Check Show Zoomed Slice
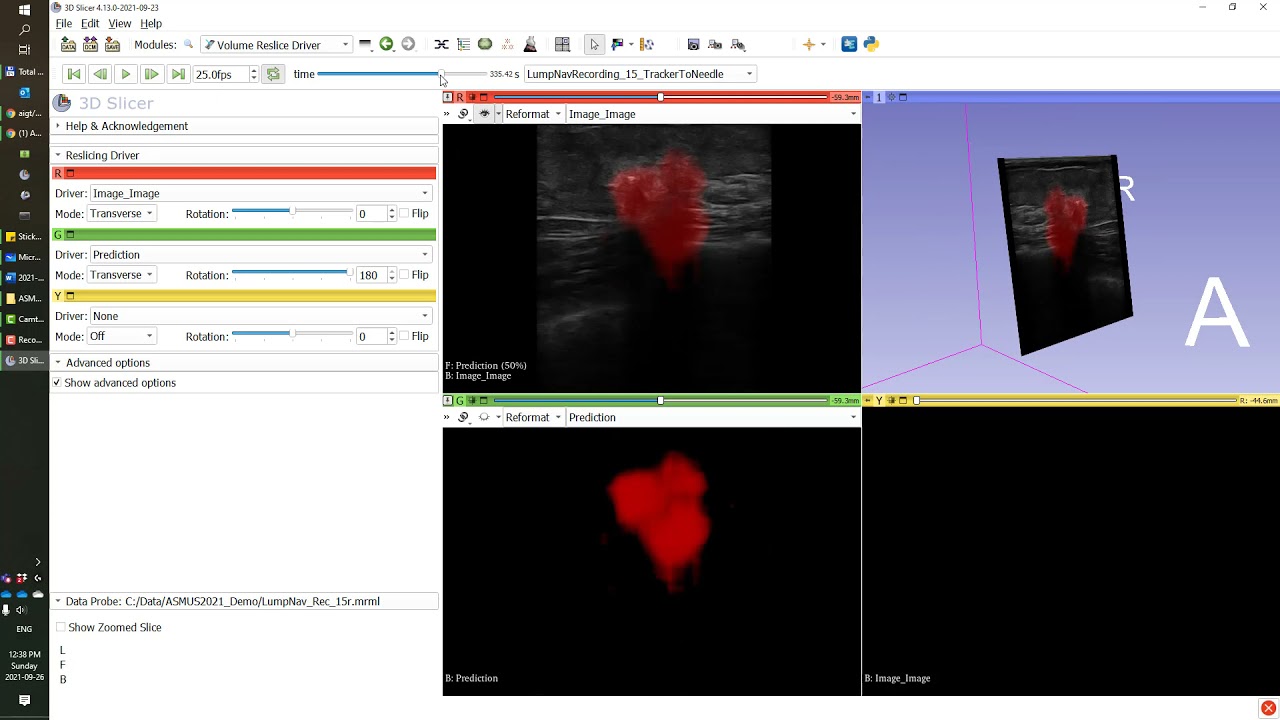 [x=61, y=627]
